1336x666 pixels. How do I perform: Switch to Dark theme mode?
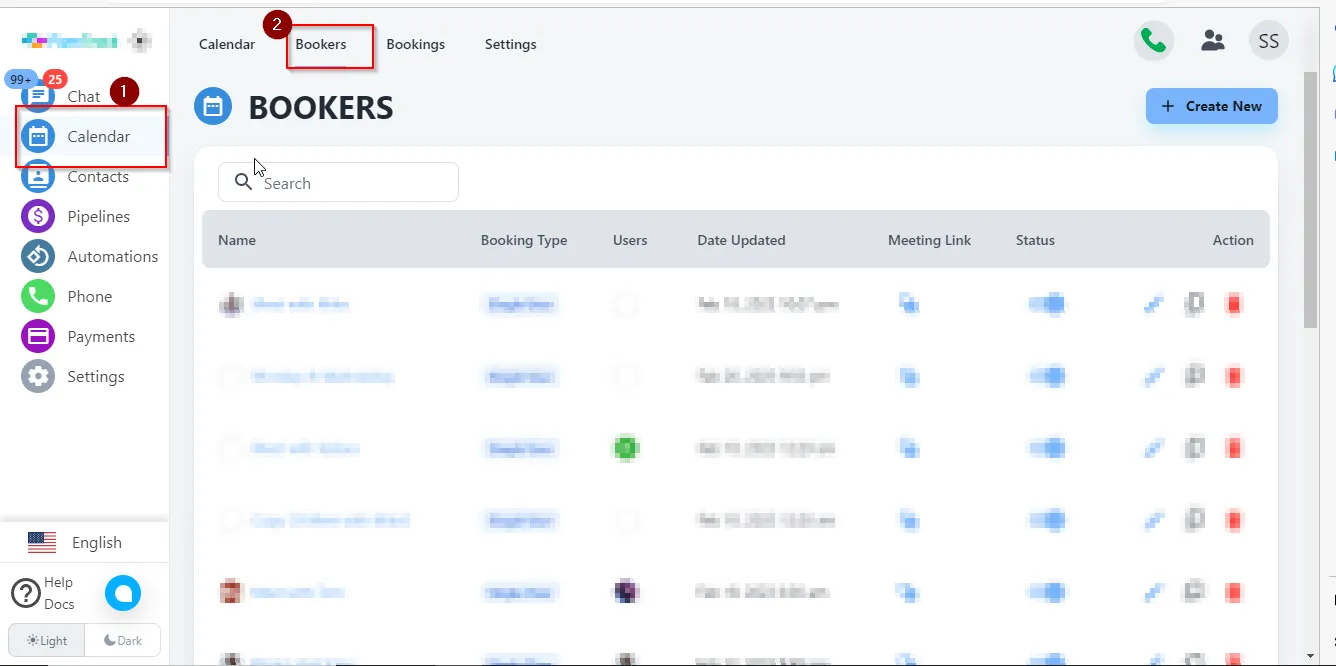coord(123,640)
